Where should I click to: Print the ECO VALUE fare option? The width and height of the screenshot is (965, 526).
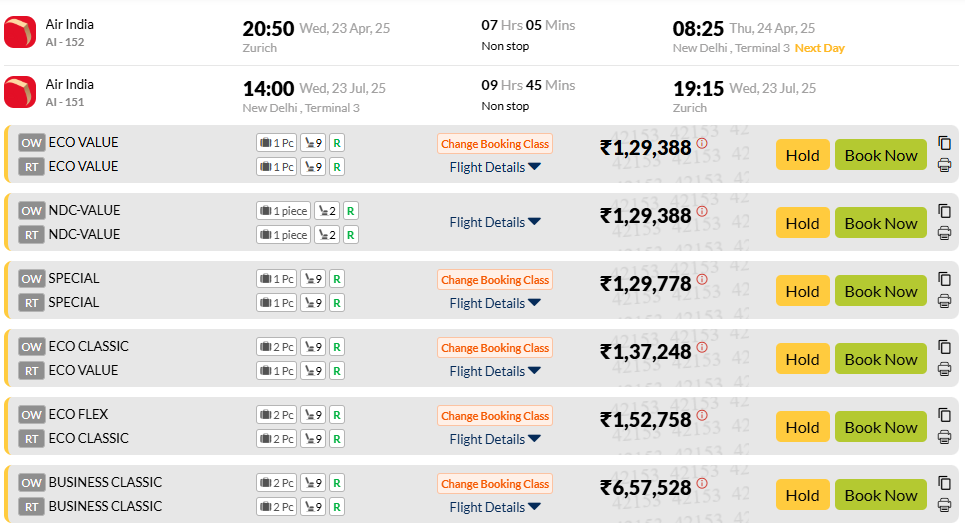tap(944, 165)
